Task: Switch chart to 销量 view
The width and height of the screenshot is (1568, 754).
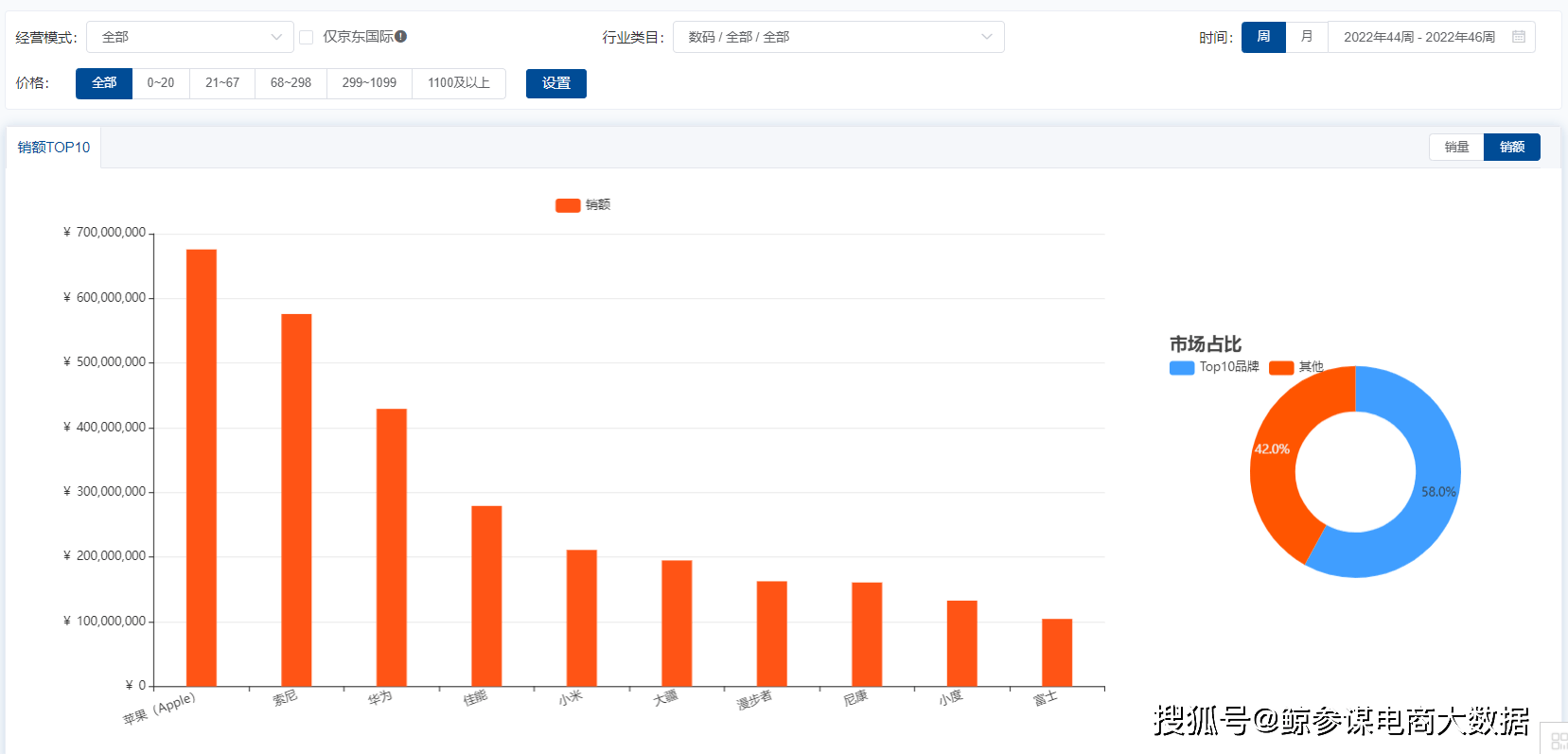Action: [1456, 147]
